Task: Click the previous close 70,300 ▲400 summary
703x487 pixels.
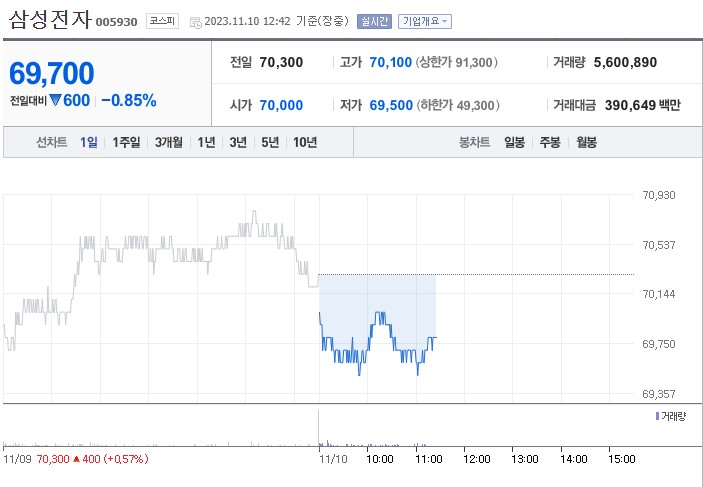Action: (x=92, y=459)
